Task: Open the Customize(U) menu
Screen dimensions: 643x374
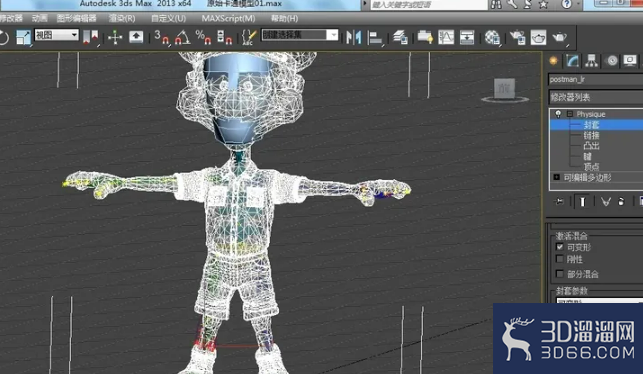Action: coord(168,18)
